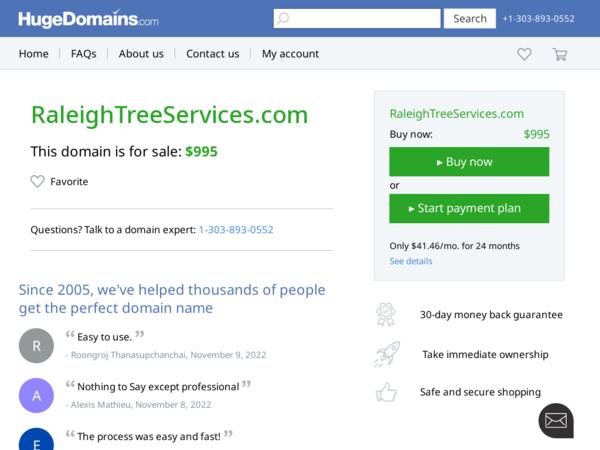The width and height of the screenshot is (600, 450).
Task: Open My account from navigation
Action: pyautogui.click(x=290, y=54)
